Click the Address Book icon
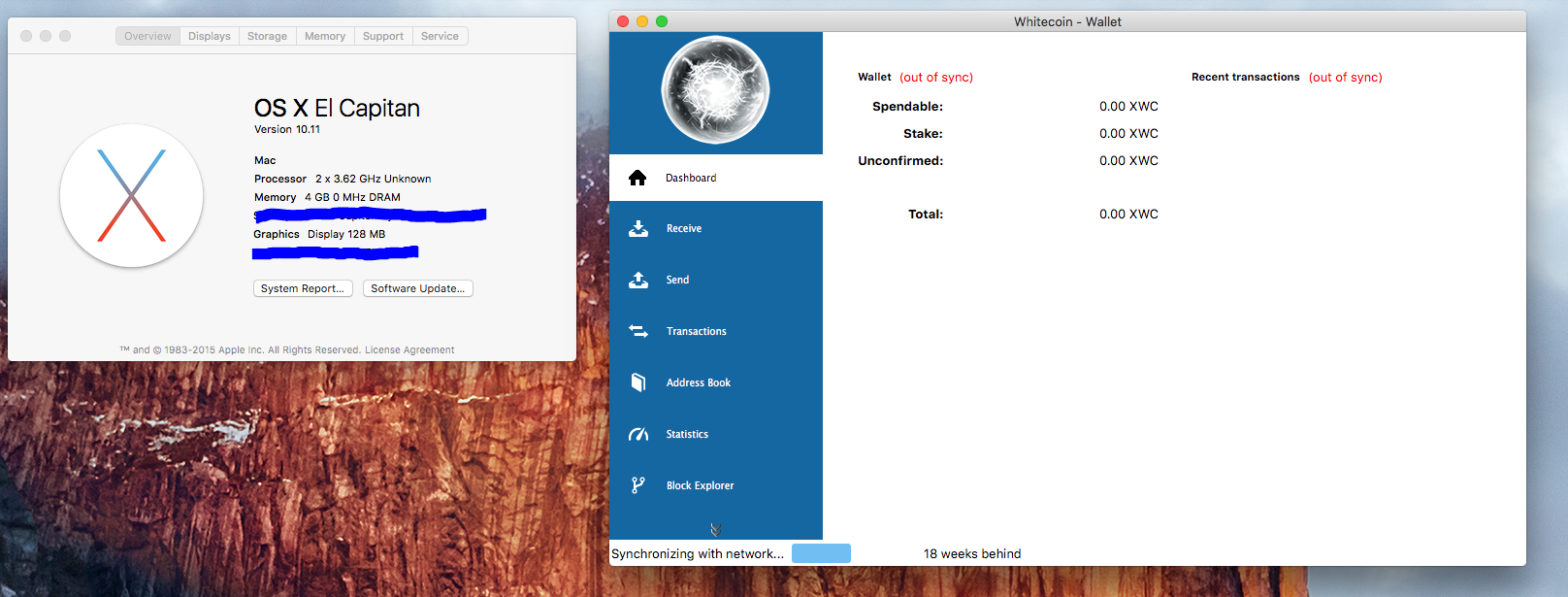The image size is (1568, 597). pos(638,382)
